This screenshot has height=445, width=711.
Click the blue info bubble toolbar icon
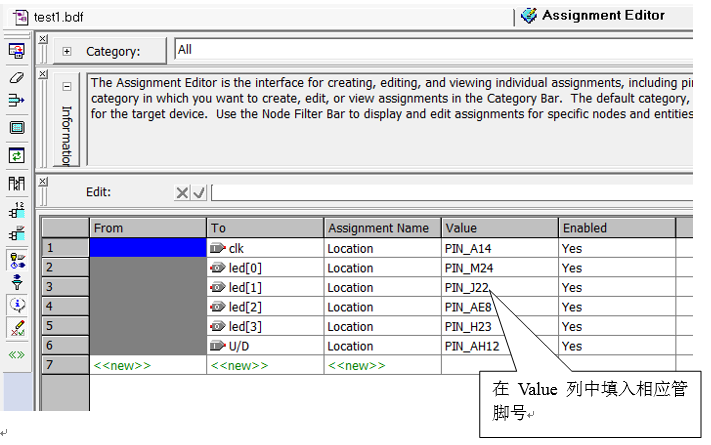coord(16,305)
